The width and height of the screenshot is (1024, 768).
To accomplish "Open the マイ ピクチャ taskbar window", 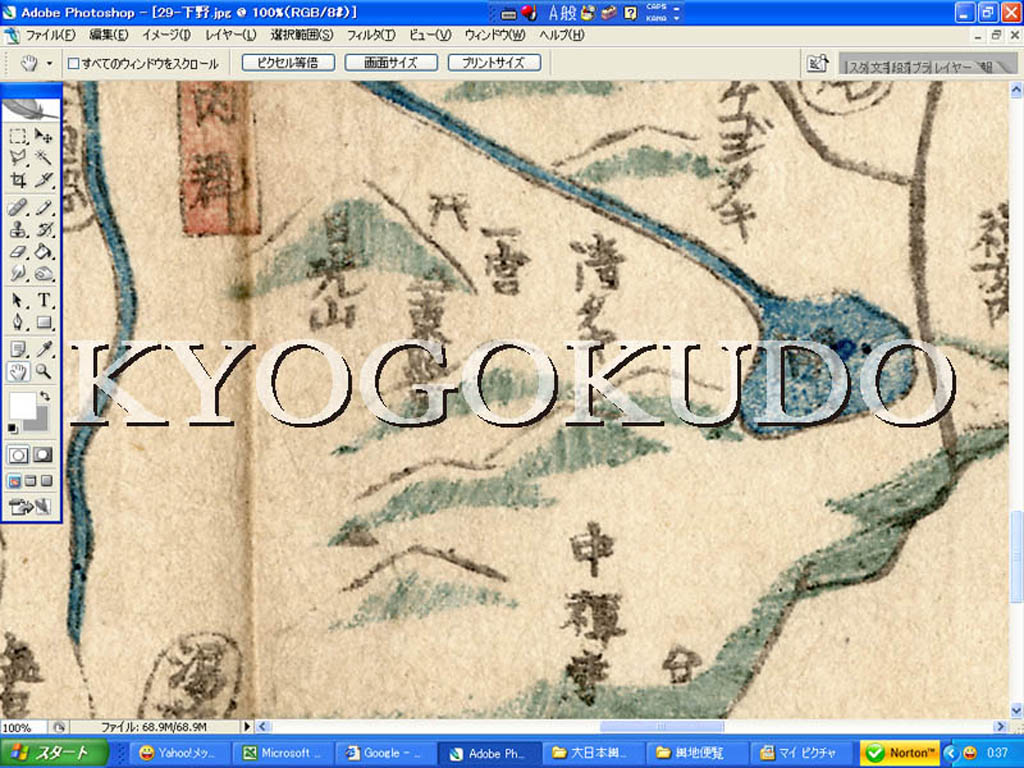I will click(799, 753).
